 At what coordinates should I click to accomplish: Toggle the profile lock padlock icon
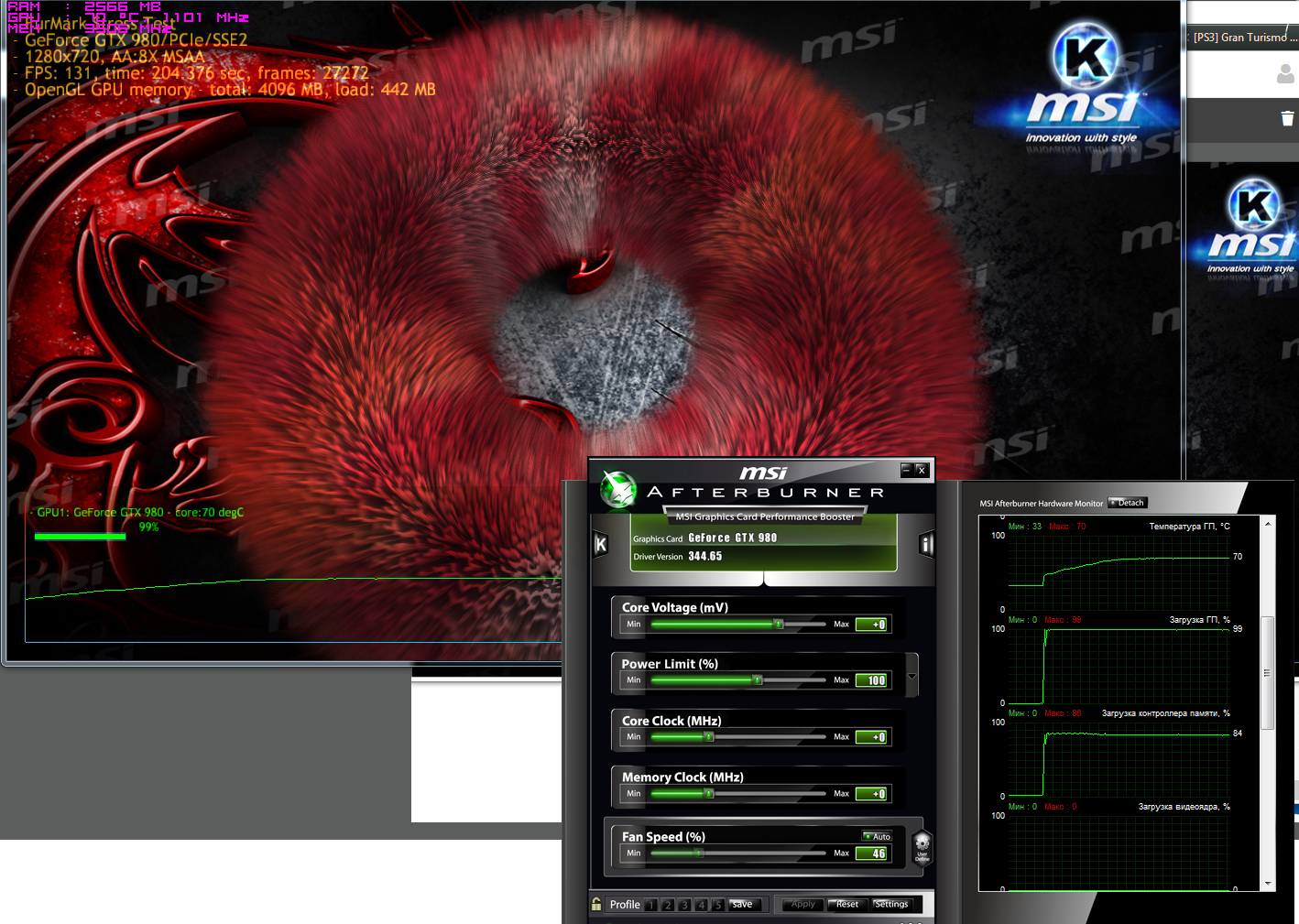click(596, 904)
